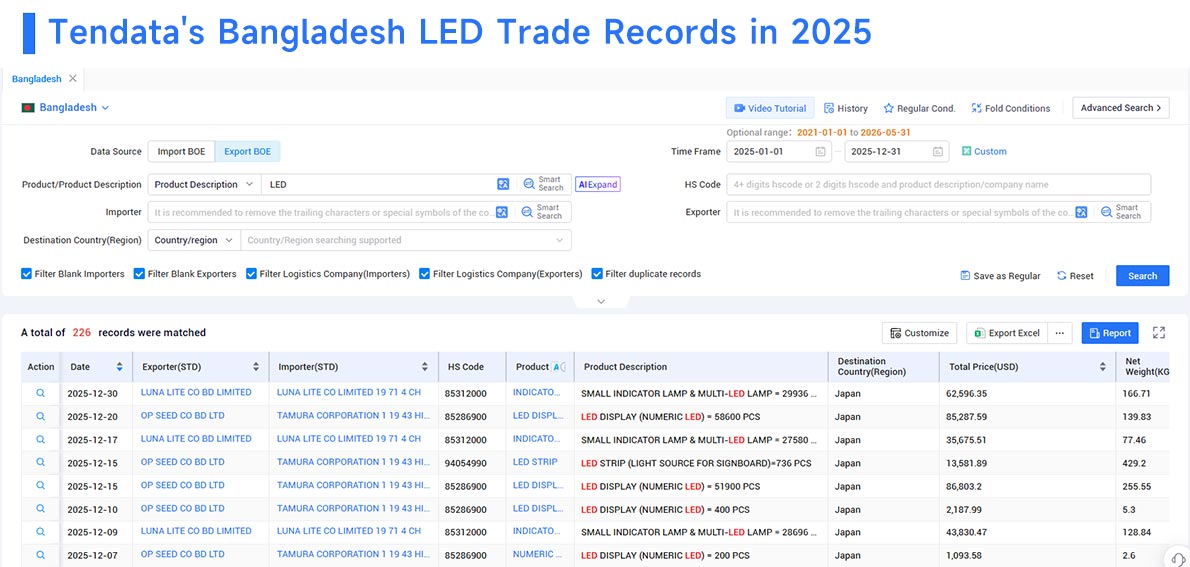Image resolution: width=1190 pixels, height=567 pixels.
Task: Open the Bangladesh country dropdown
Action: (x=66, y=108)
